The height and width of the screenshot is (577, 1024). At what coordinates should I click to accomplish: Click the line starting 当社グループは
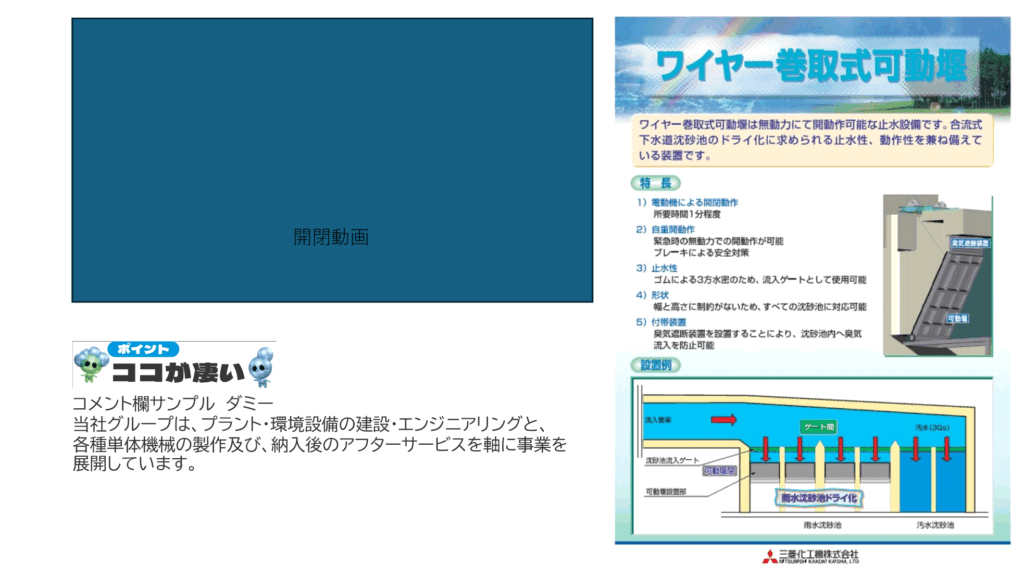pyautogui.click(x=310, y=424)
